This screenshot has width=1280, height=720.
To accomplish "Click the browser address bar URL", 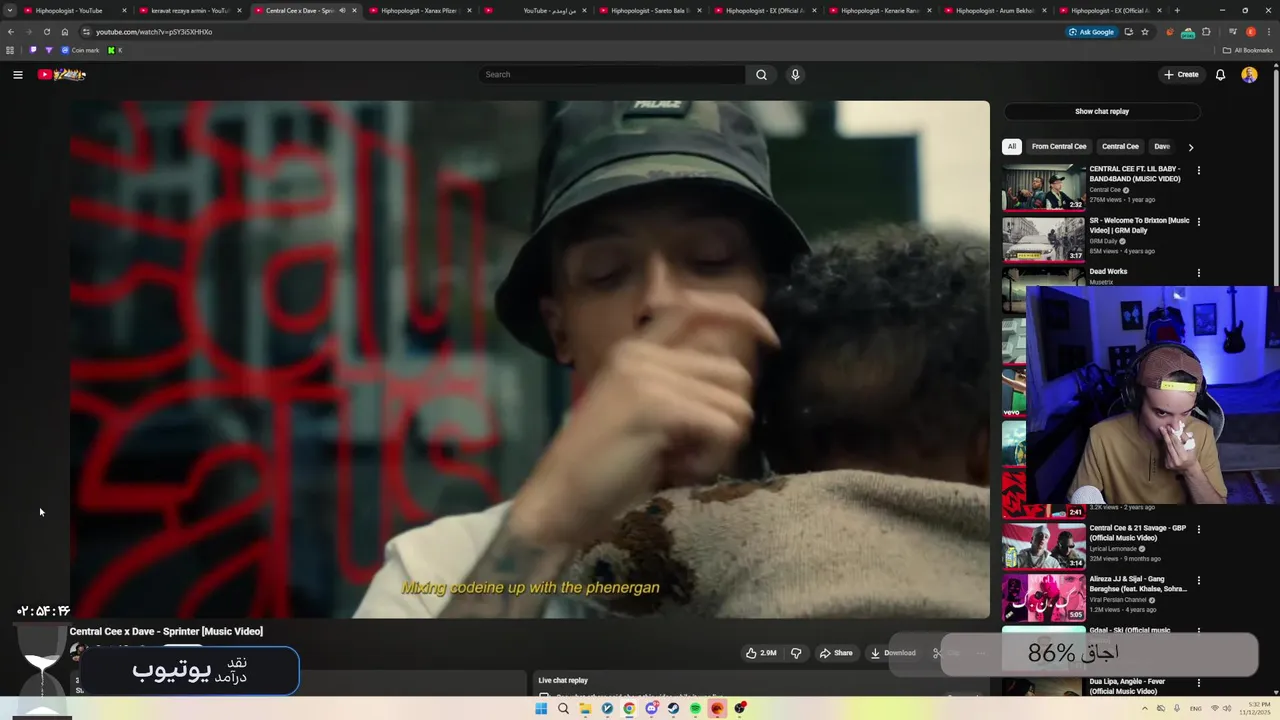I will coord(154,32).
